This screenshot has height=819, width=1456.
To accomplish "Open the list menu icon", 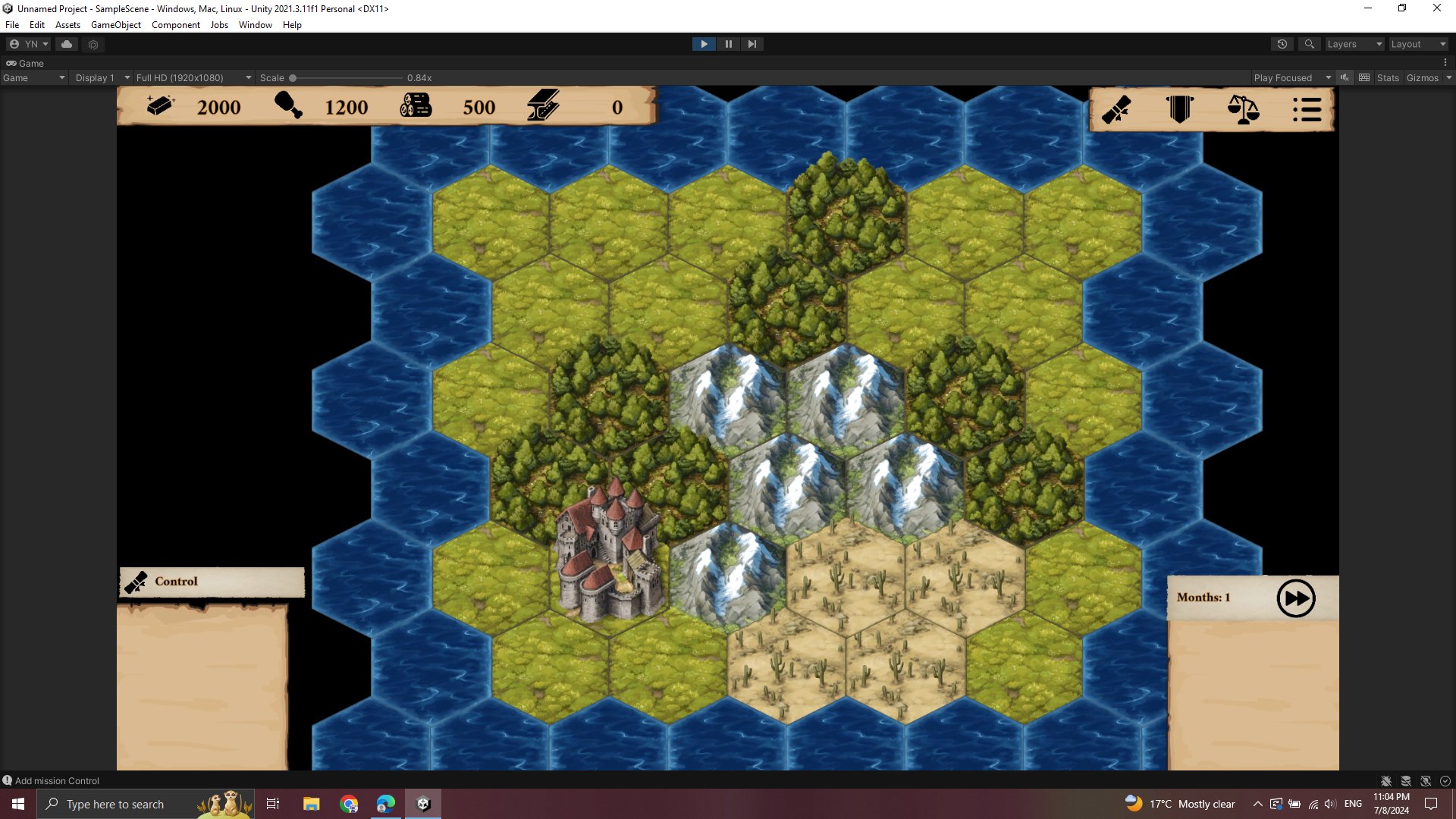I will click(x=1307, y=109).
